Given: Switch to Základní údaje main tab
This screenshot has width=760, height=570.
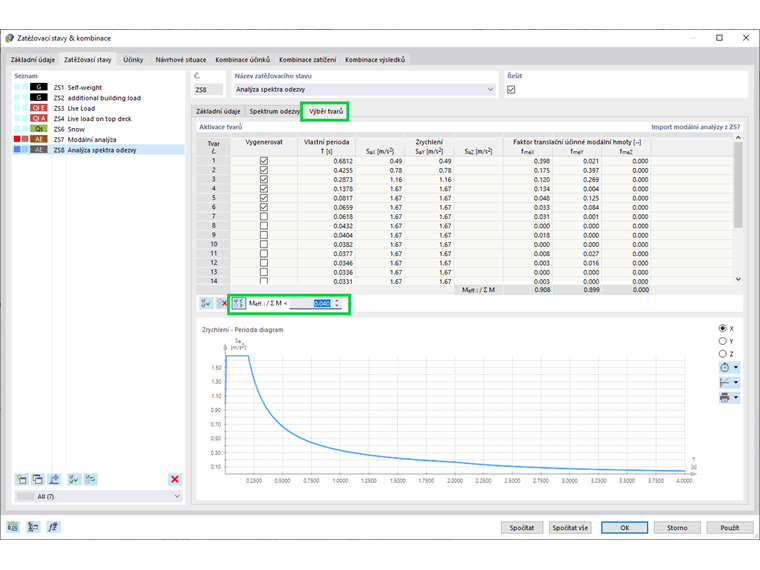Looking at the screenshot, I should point(32,60).
